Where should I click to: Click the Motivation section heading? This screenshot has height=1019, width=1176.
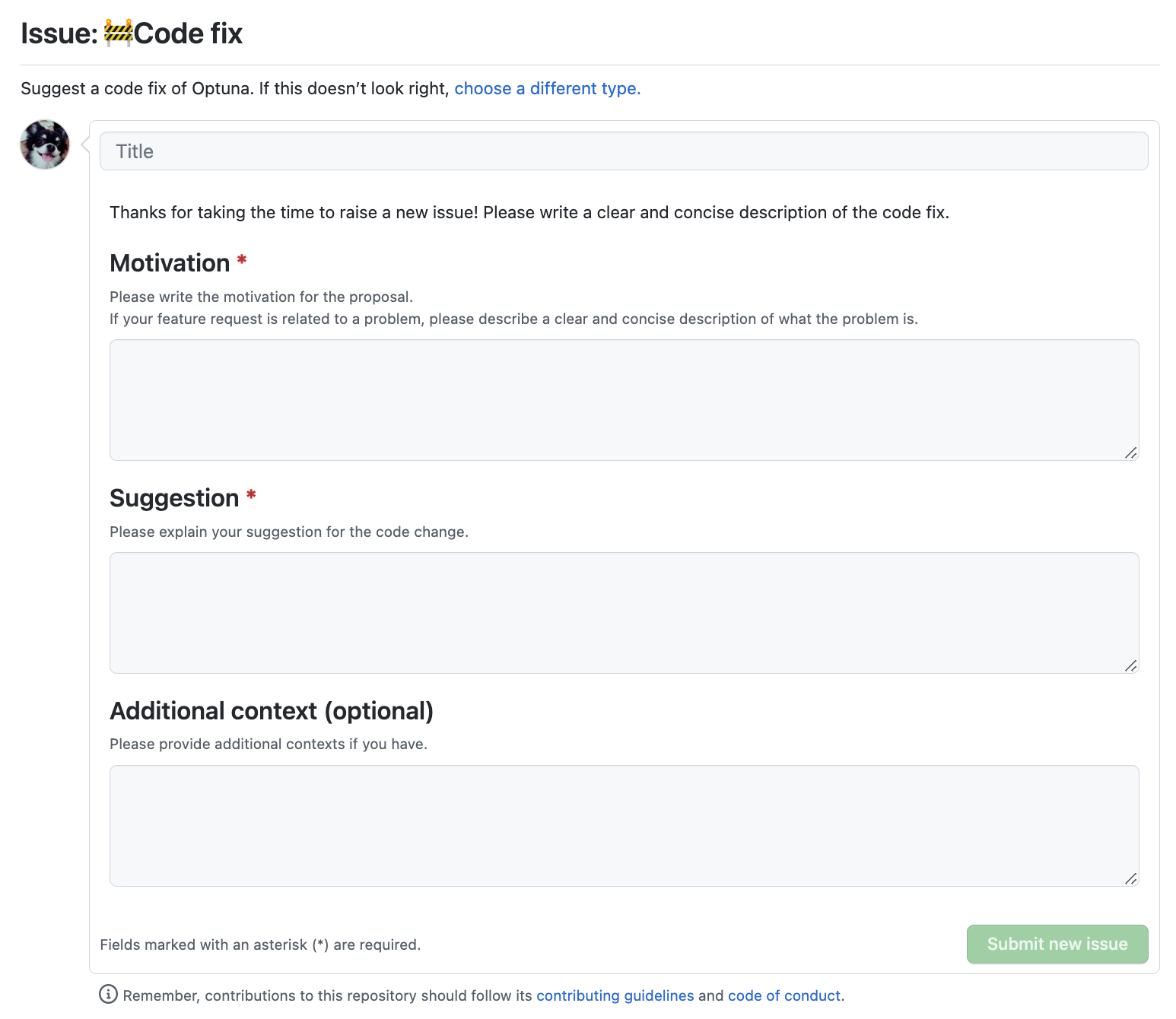point(170,263)
